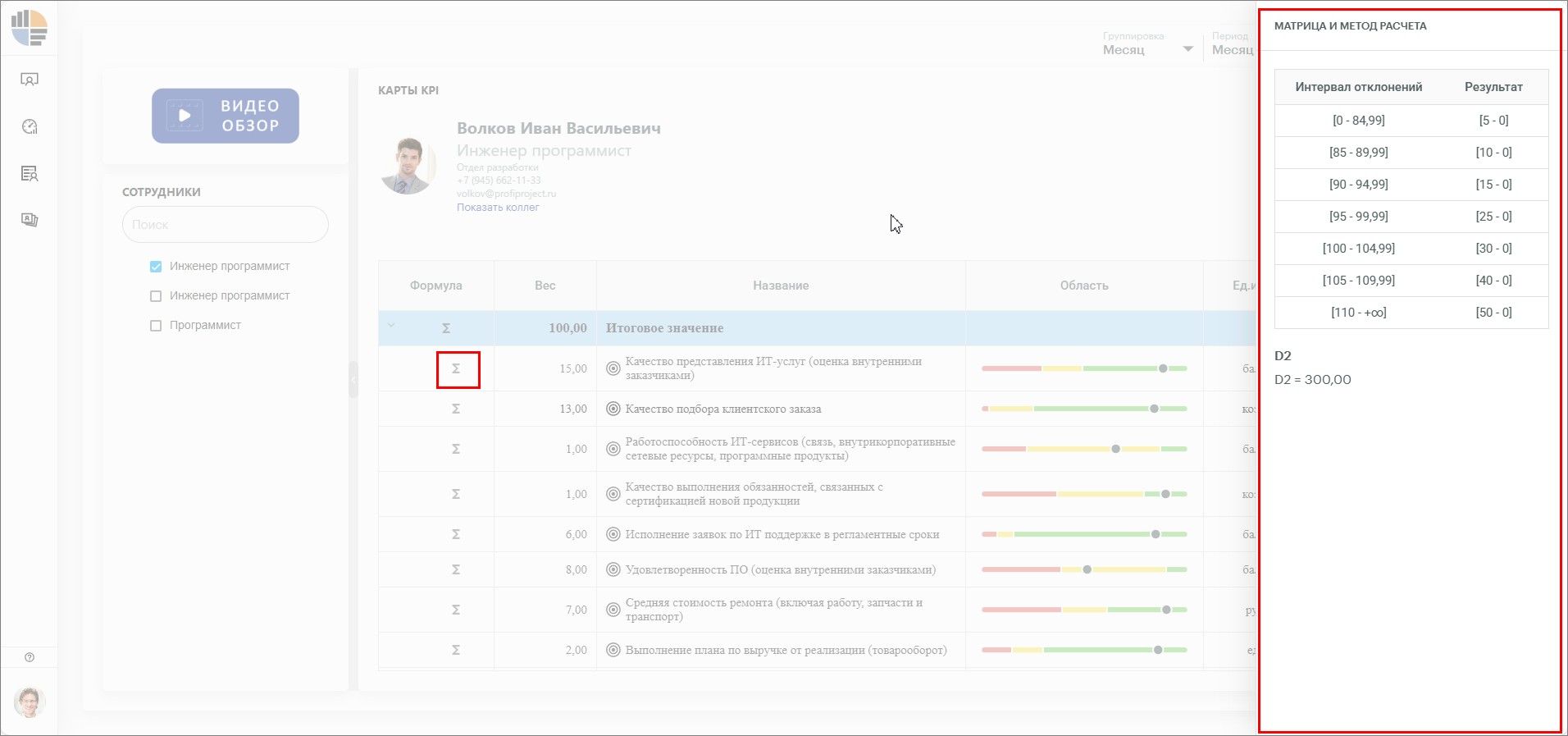
Task: Collapse the left panel using the splitter handle
Action: tap(353, 380)
